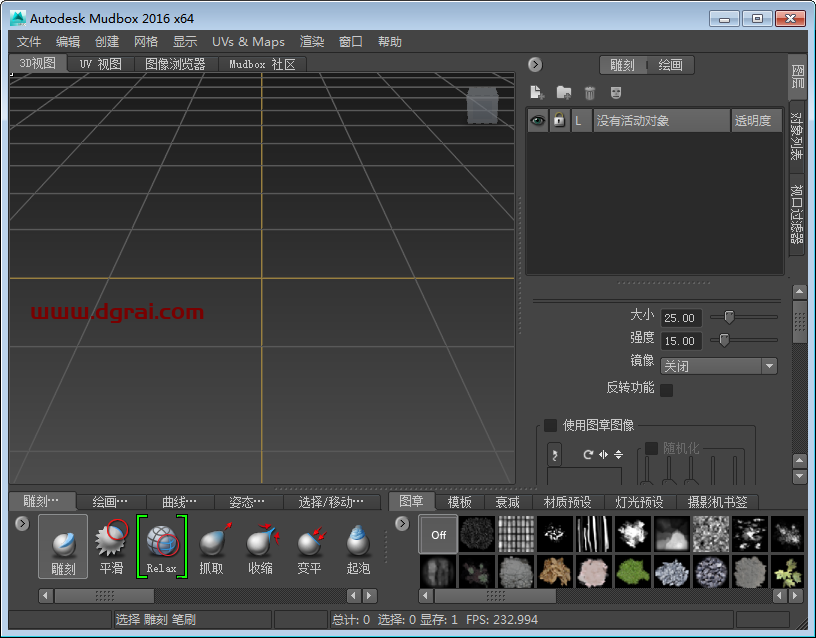Toggle the layer lock padlock icon

coord(557,120)
